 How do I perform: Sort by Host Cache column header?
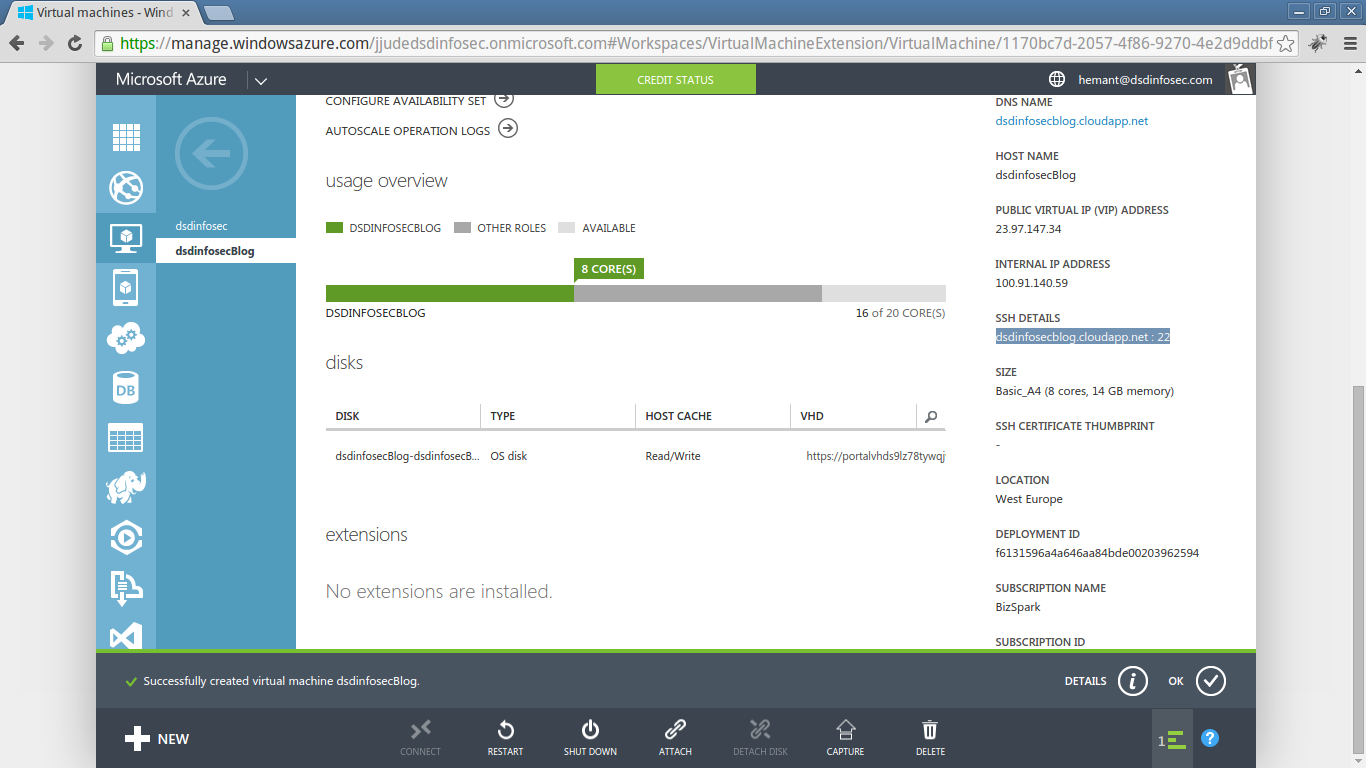pyautogui.click(x=713, y=416)
